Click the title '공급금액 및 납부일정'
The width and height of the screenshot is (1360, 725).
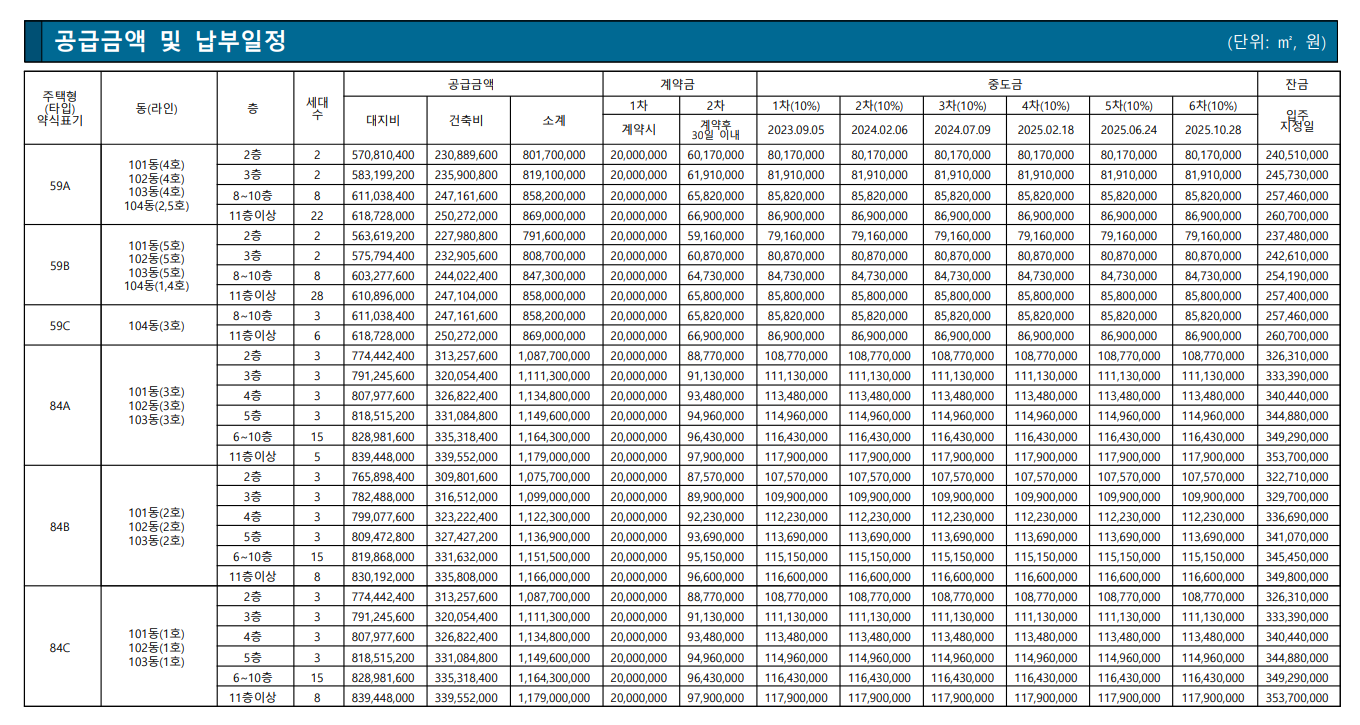click(171, 41)
